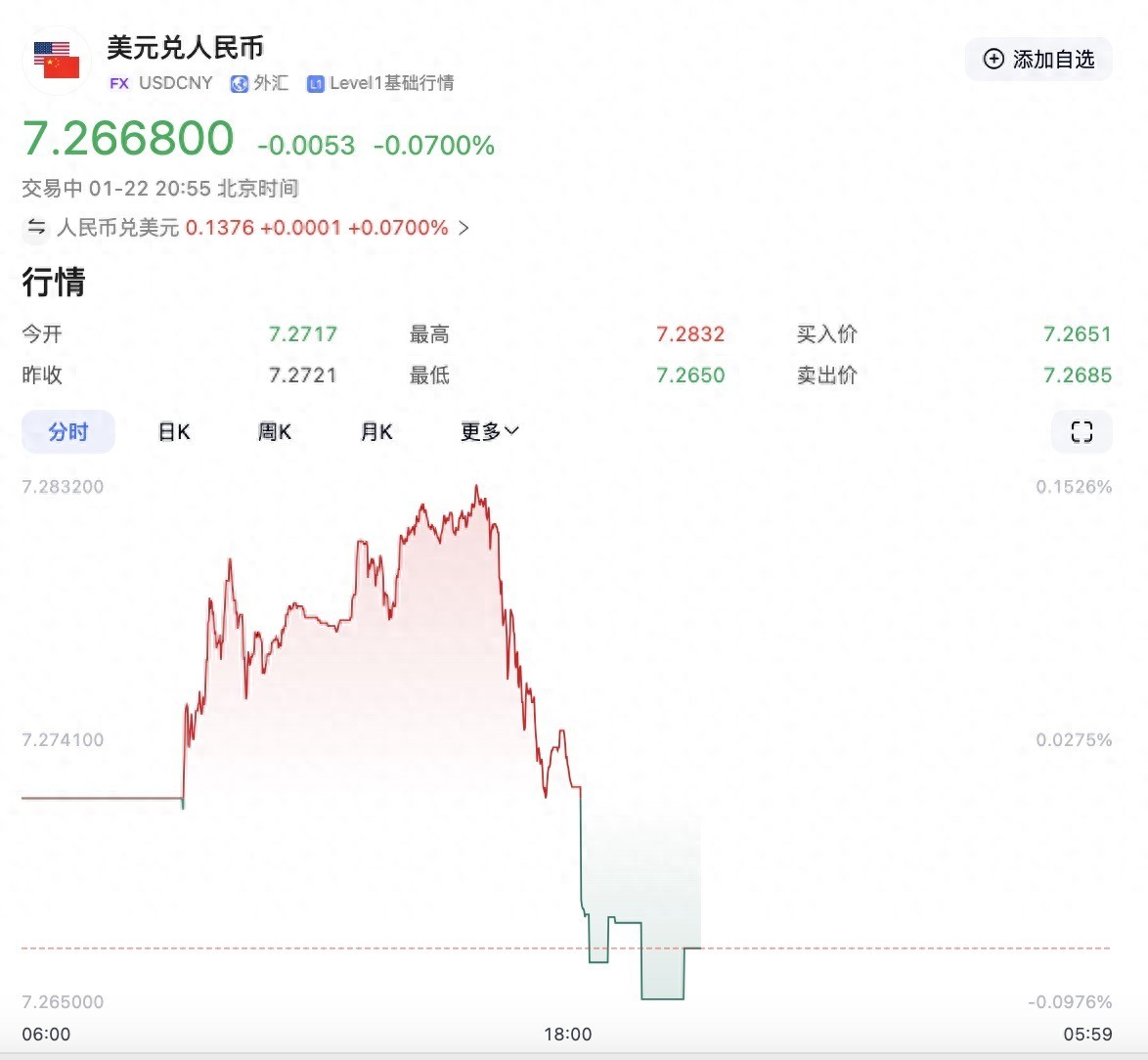Click the 添加自选 button
Image resolution: width=1148 pixels, height=1060 pixels.
click(x=1038, y=60)
